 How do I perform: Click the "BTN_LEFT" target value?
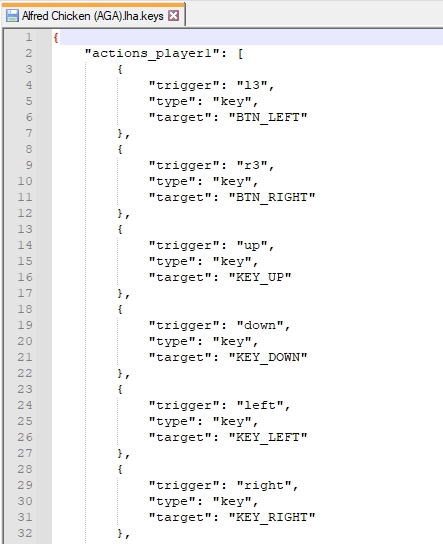click(x=268, y=118)
